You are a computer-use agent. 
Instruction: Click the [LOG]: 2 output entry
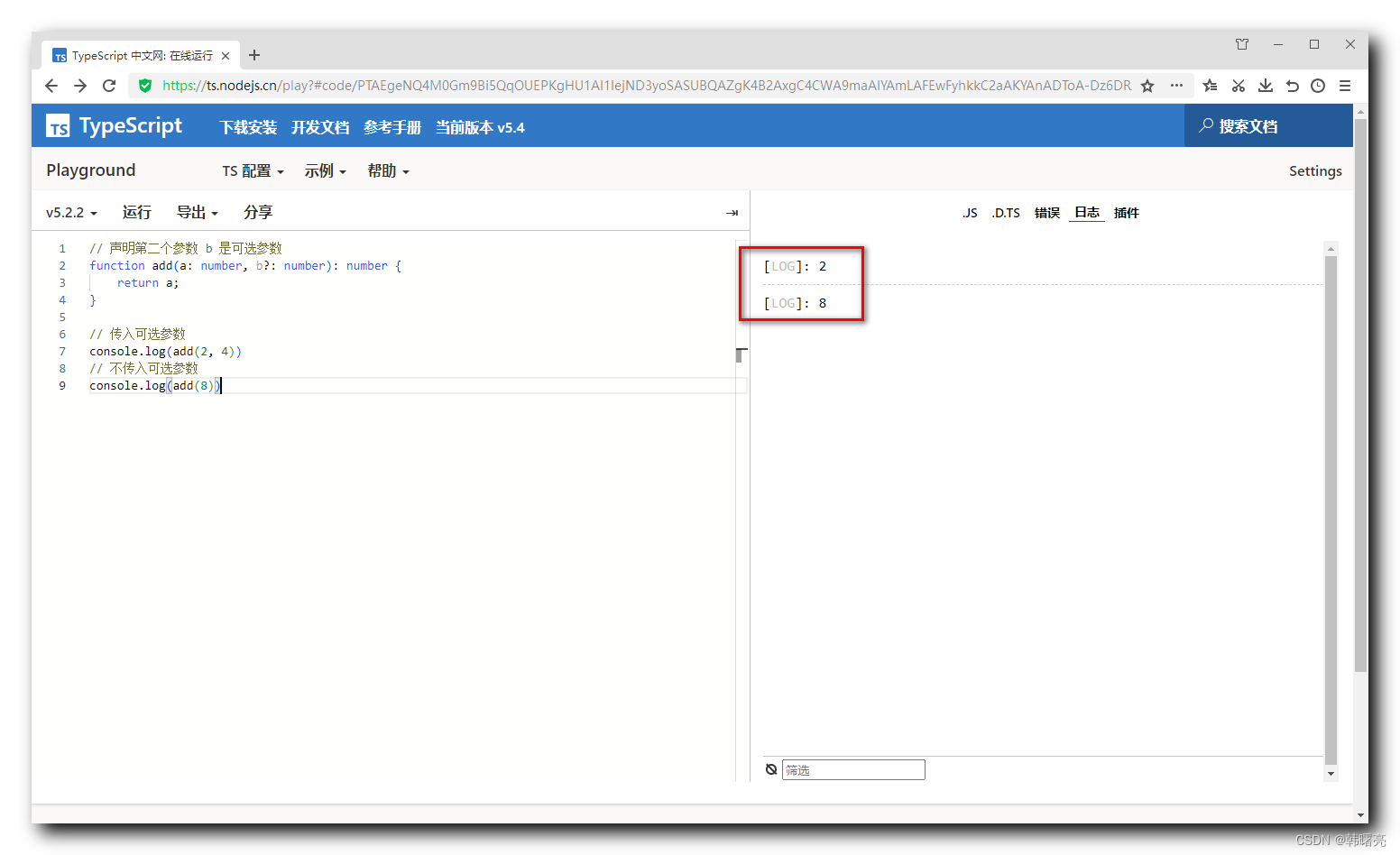[x=795, y=266]
